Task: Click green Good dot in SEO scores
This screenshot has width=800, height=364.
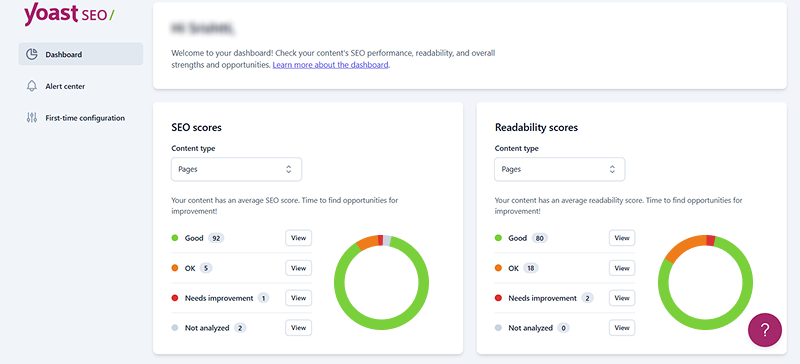Action: coord(174,238)
